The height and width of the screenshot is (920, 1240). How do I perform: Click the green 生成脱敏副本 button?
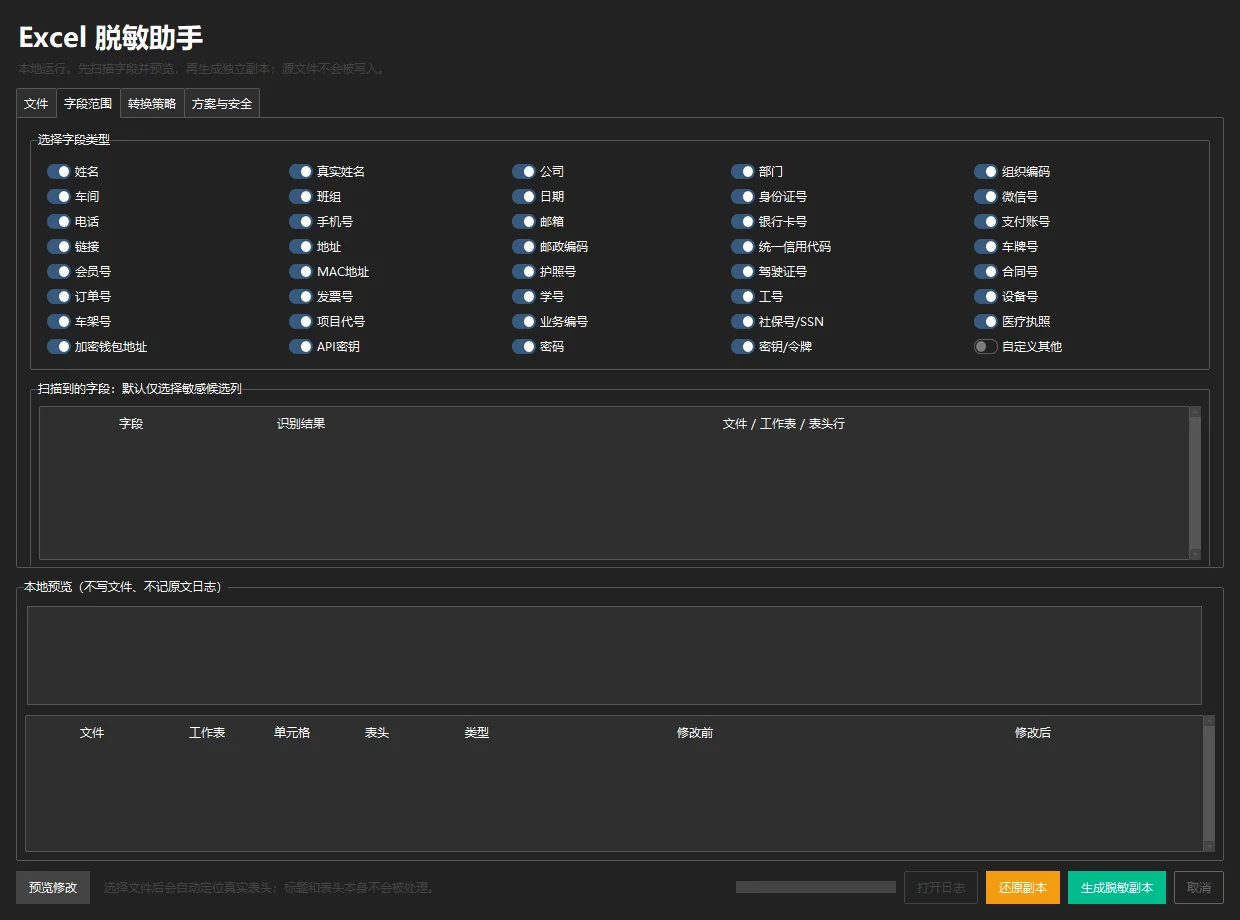coord(1117,888)
